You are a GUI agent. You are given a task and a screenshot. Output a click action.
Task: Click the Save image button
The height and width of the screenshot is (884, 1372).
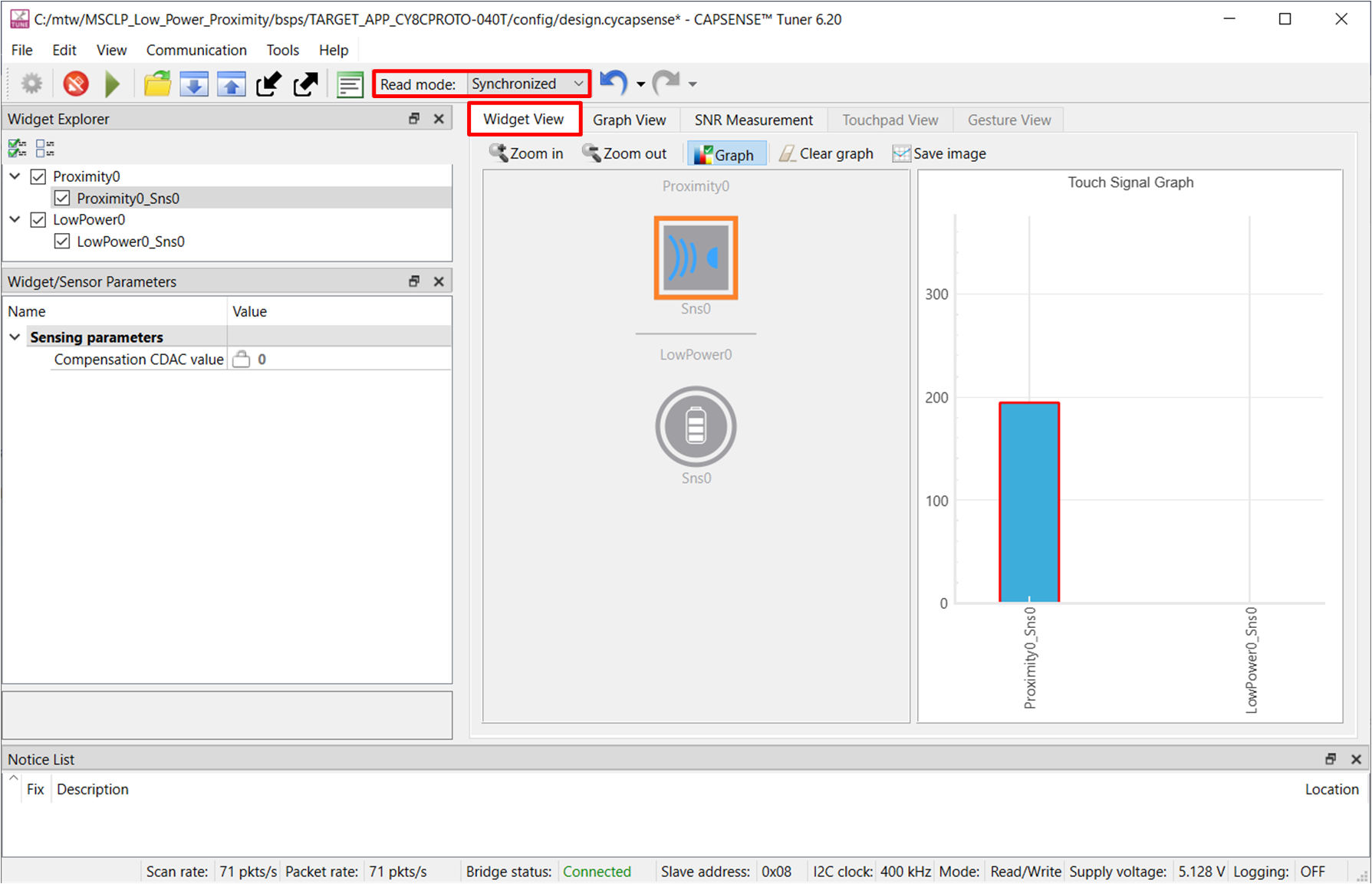[939, 153]
